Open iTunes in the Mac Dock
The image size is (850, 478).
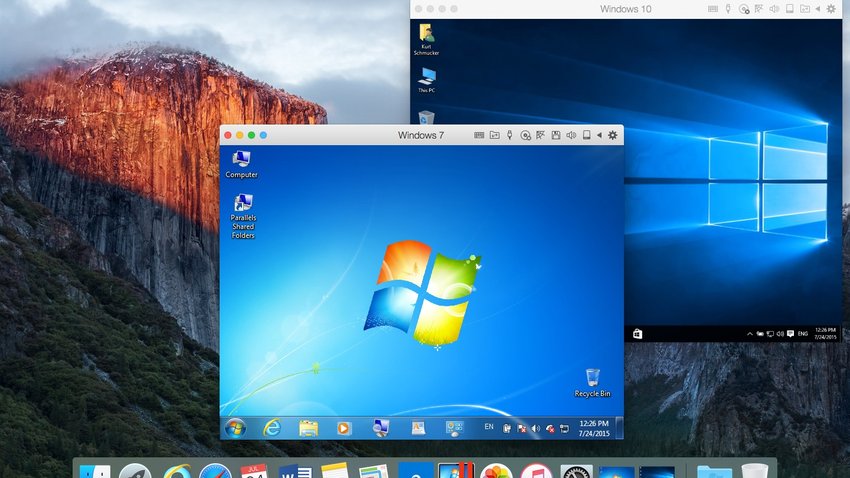point(536,471)
